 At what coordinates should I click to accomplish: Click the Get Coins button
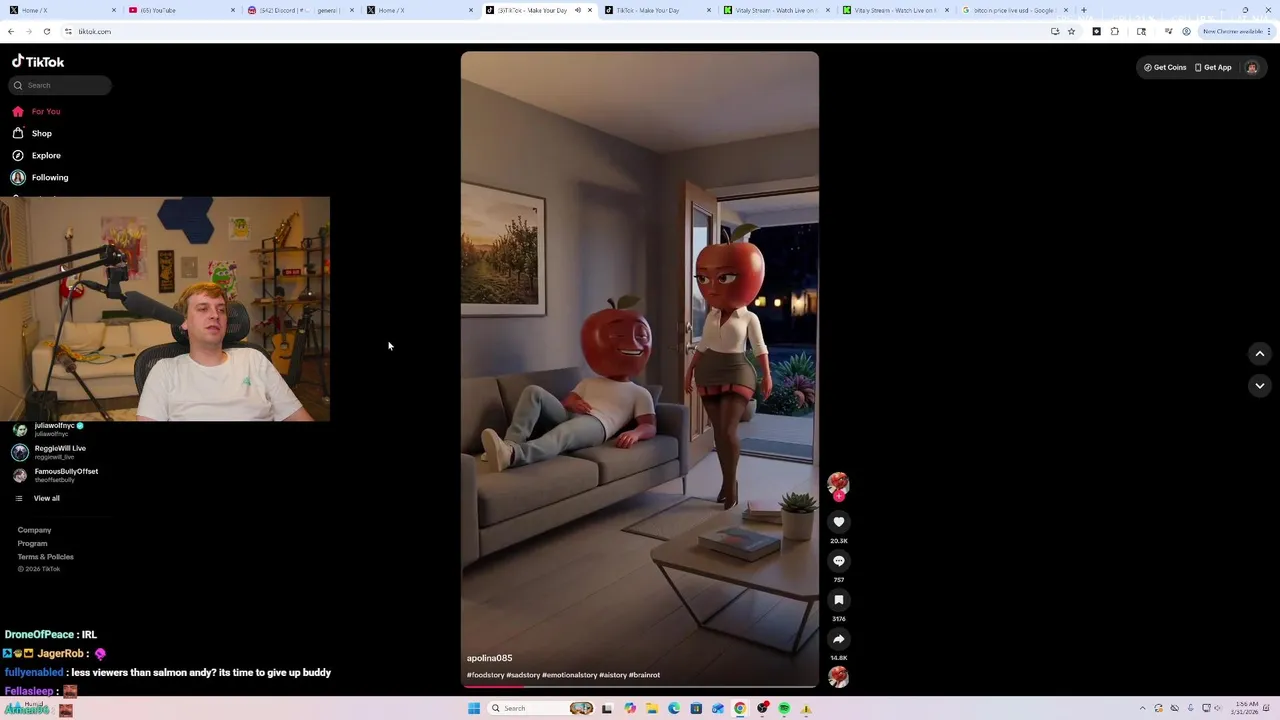coord(1165,67)
